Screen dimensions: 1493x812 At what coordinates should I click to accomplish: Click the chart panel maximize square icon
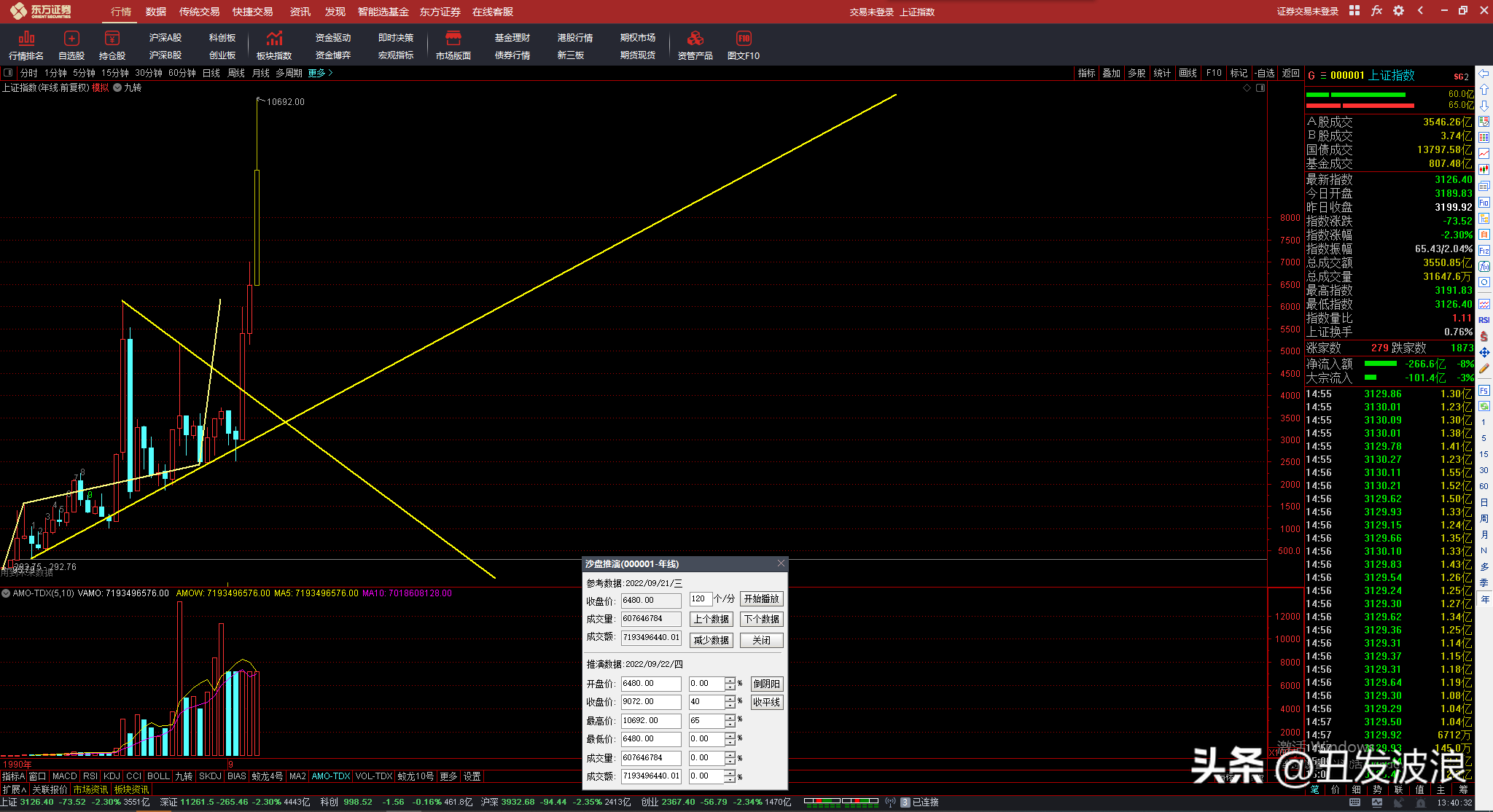[1260, 88]
